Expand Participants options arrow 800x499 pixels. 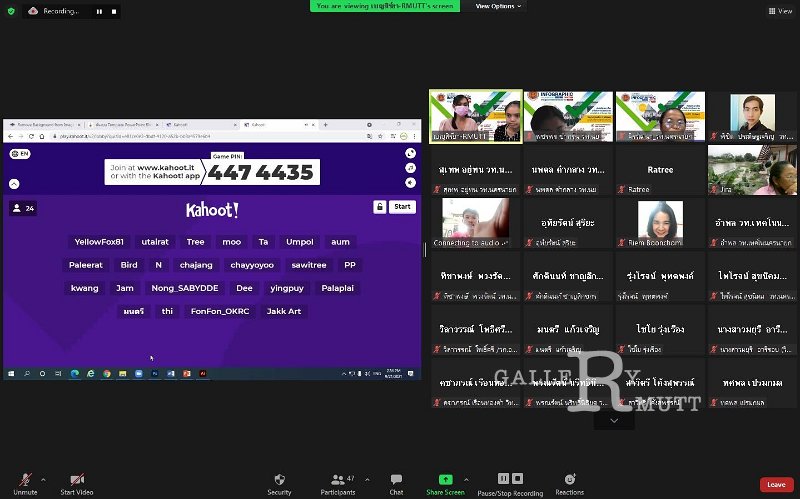coord(367,480)
